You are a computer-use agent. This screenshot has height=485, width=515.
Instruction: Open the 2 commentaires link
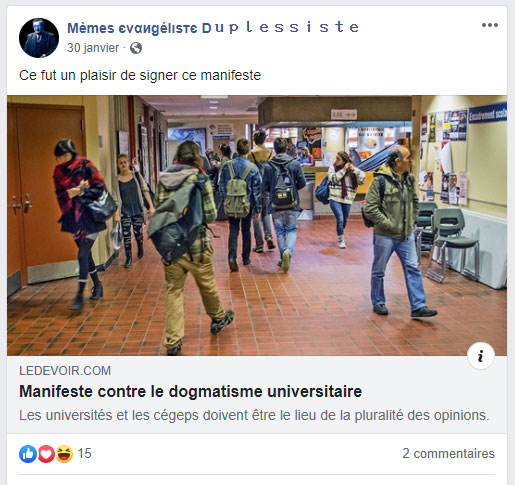[x=448, y=454]
